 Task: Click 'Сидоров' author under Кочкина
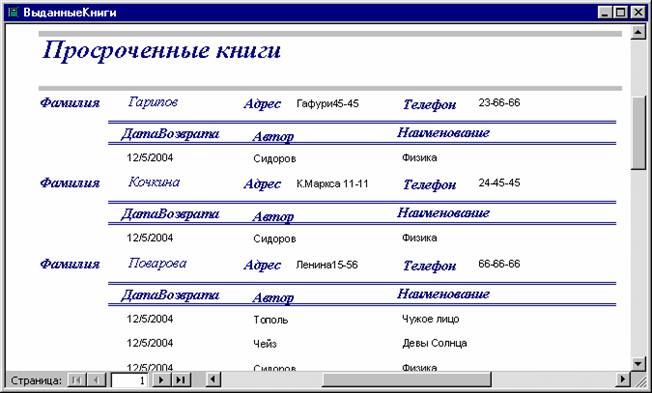(x=274, y=239)
